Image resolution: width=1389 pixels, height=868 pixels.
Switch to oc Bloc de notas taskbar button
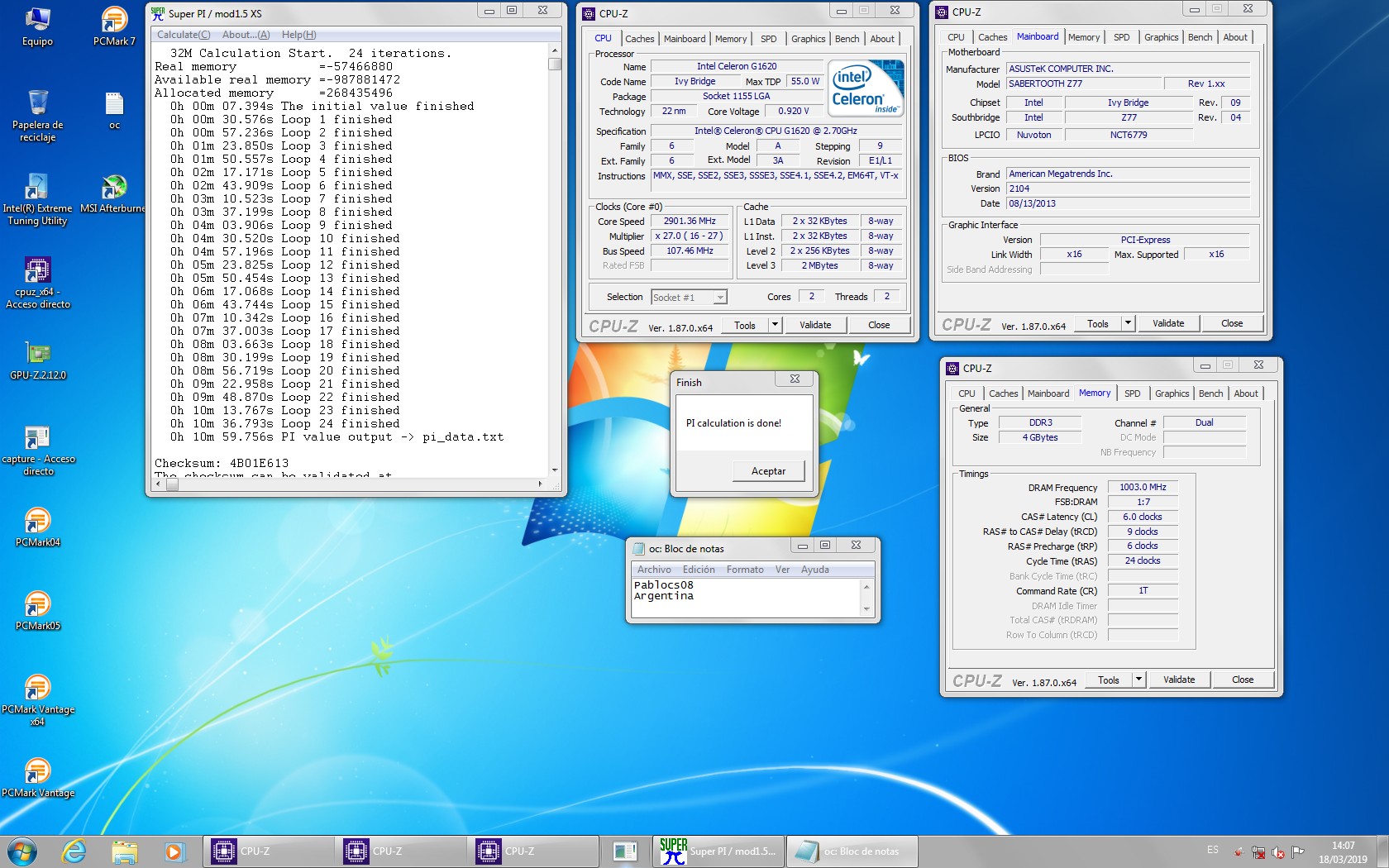pos(852,851)
